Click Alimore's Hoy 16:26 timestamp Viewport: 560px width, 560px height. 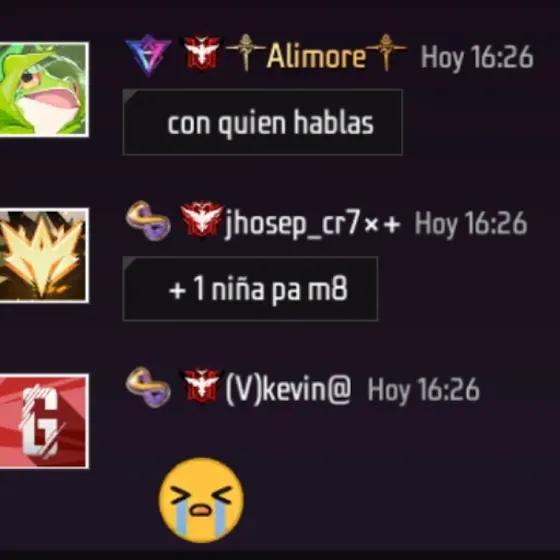[477, 58]
